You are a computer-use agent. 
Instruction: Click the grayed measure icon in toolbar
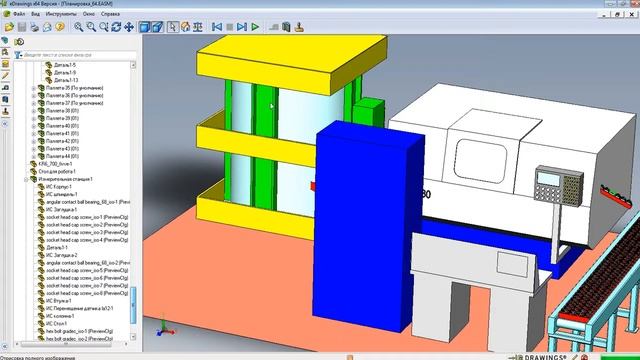pyautogui.click(x=274, y=27)
